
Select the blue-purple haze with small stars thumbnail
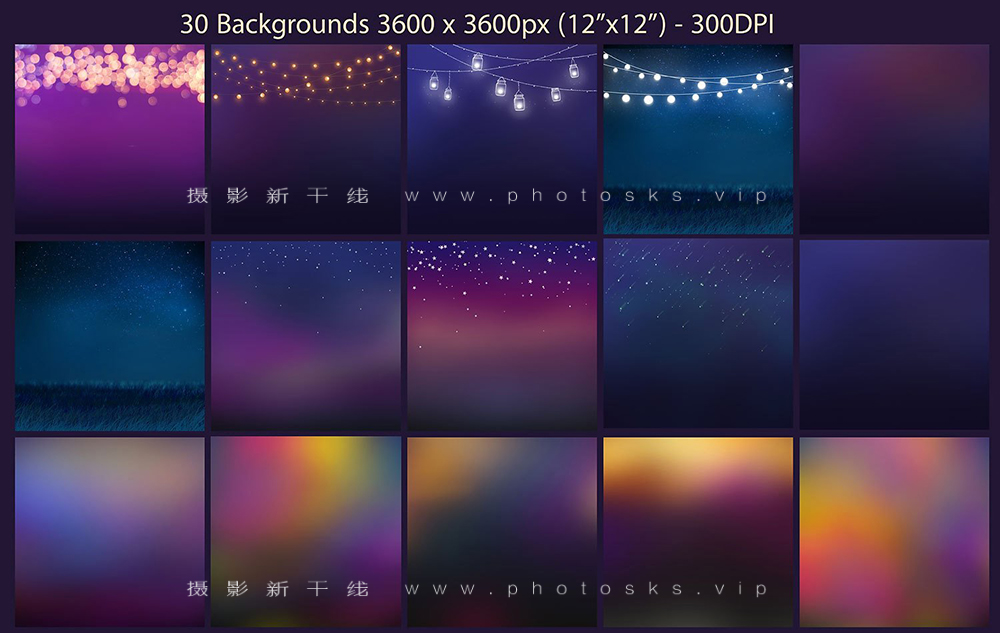(306, 335)
